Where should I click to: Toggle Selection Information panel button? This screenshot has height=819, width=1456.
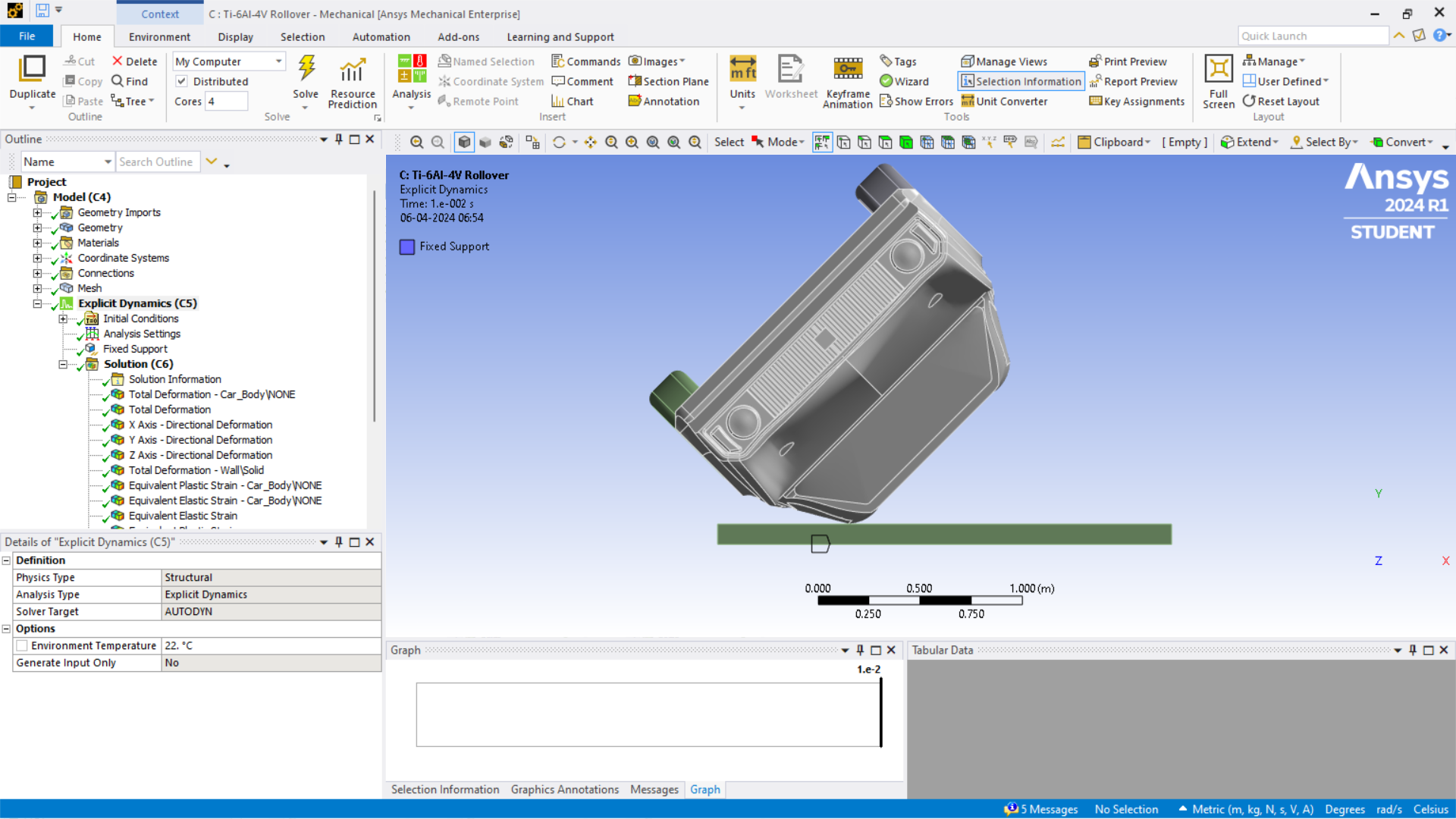tap(1021, 81)
